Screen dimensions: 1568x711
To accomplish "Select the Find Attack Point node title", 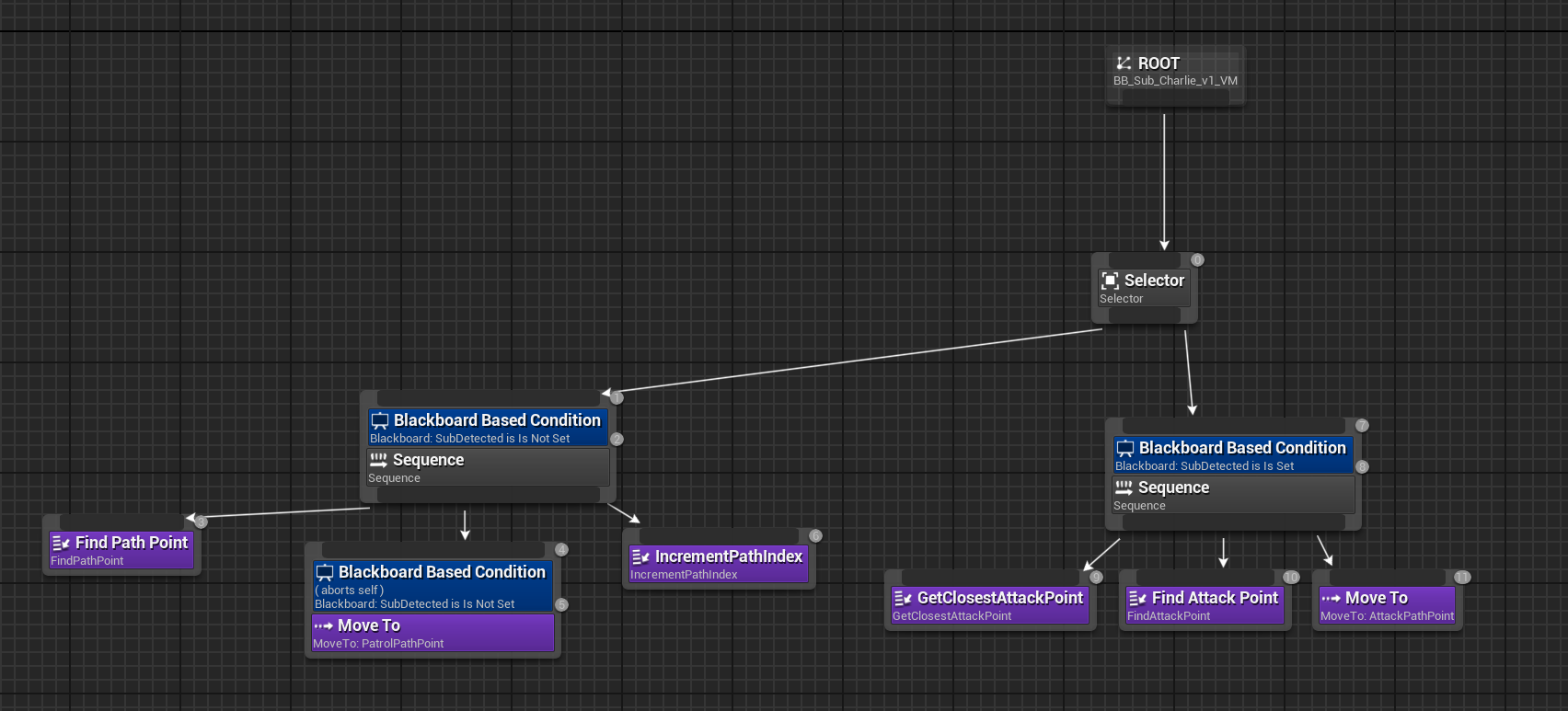I will pyautogui.click(x=1215, y=598).
